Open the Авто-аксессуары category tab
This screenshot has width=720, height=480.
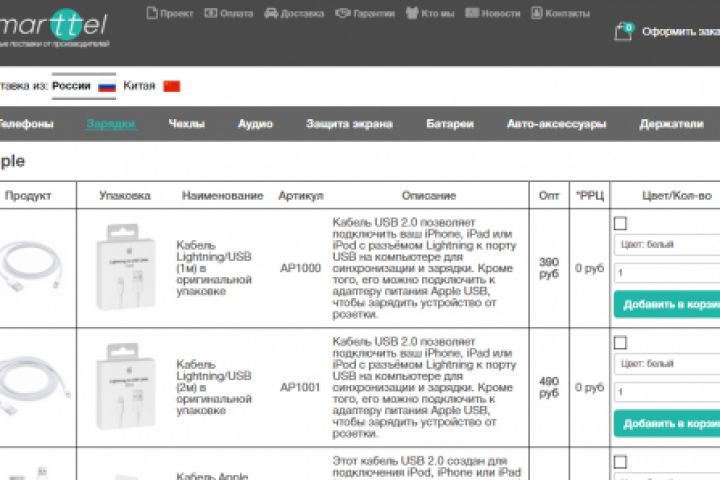(557, 124)
